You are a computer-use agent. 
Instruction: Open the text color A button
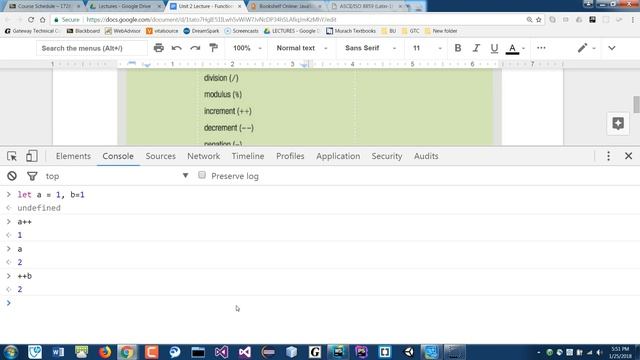(512, 49)
